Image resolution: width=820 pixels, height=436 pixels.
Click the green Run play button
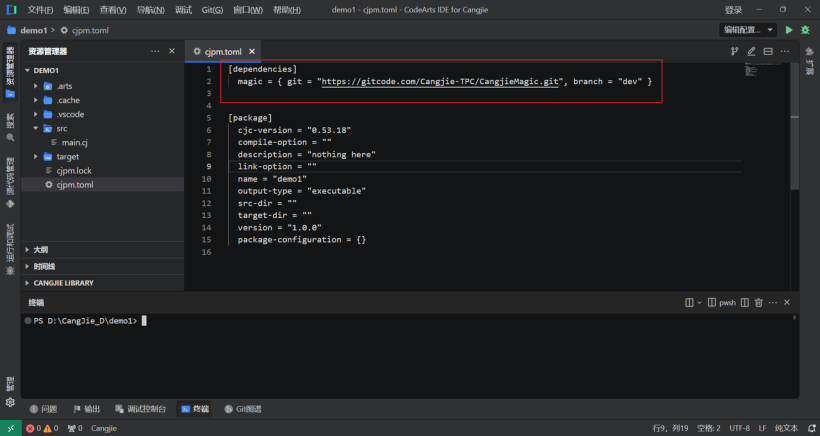[789, 30]
